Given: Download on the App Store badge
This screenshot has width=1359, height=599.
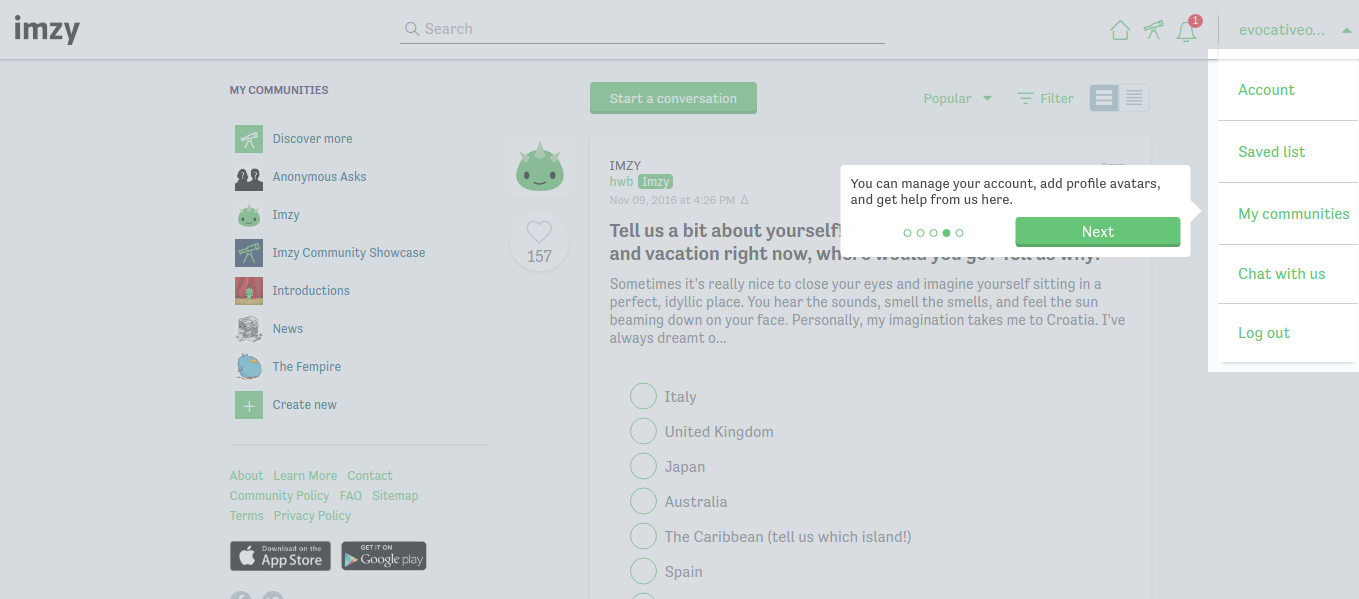Looking at the screenshot, I should pyautogui.click(x=280, y=556).
